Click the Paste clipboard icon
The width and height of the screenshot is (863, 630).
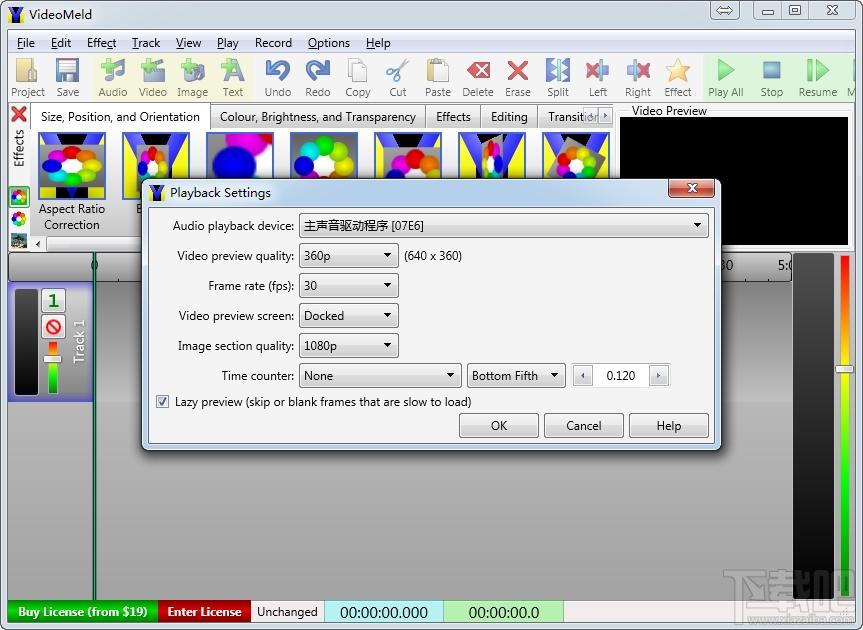[438, 77]
